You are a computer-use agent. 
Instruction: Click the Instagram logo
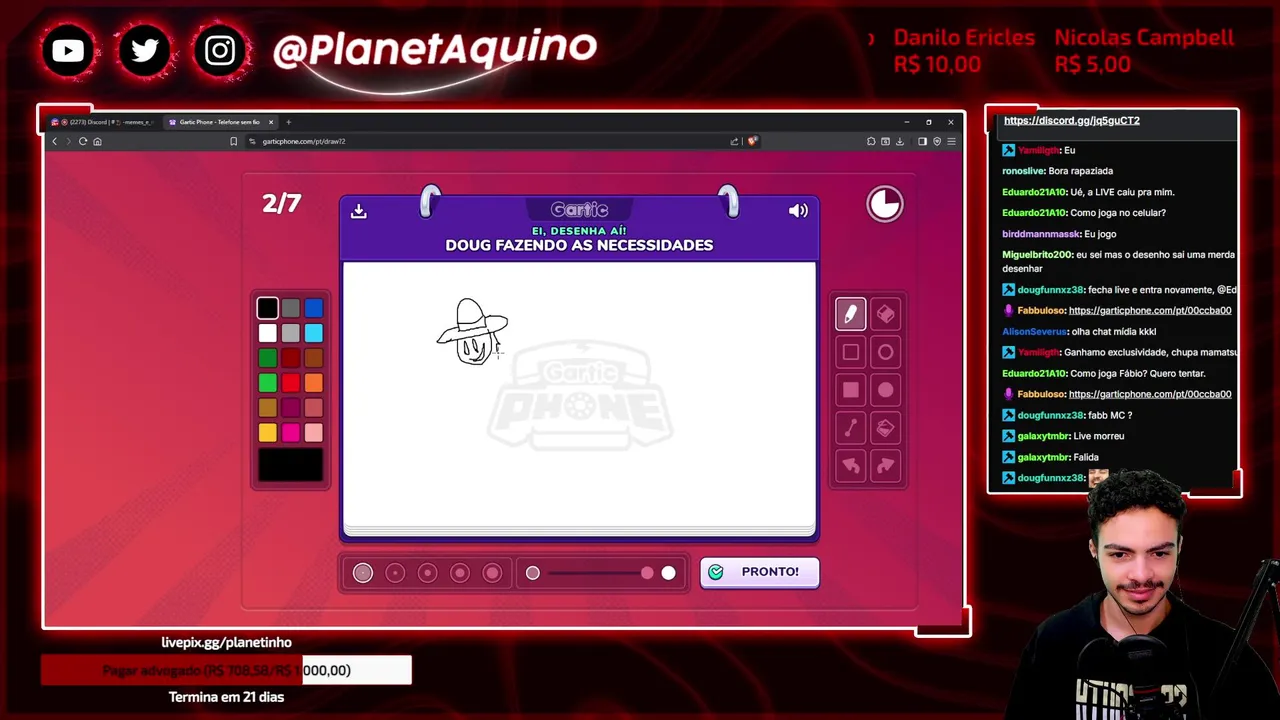[220, 50]
